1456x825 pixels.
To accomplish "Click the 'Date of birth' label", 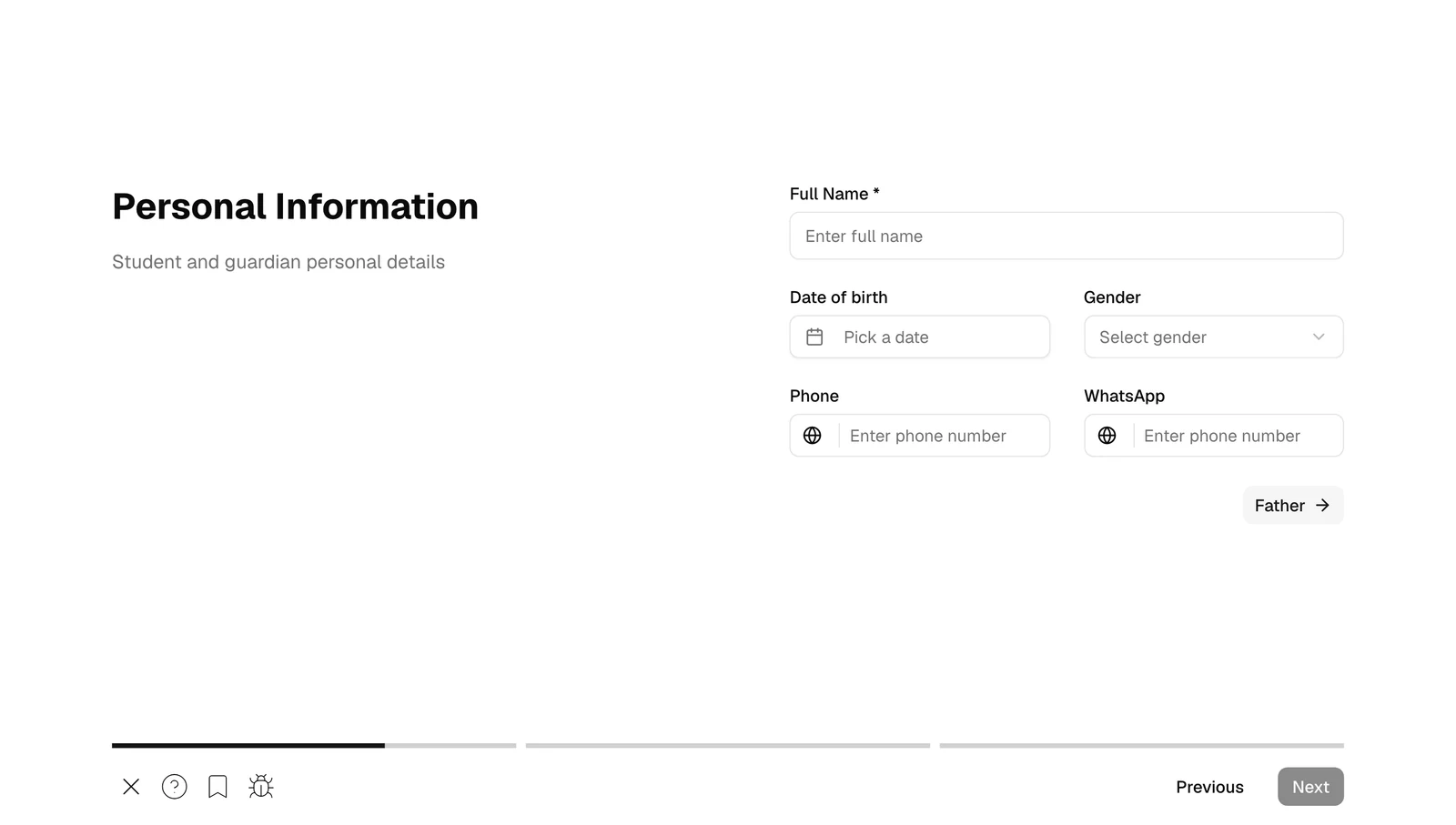I will [838, 297].
